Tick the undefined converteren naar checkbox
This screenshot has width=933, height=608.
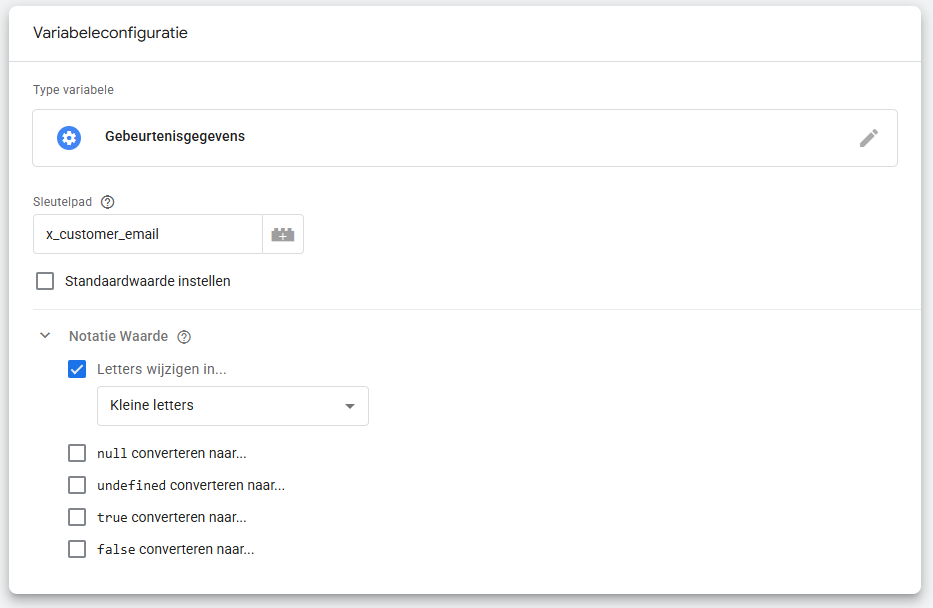pyautogui.click(x=77, y=485)
